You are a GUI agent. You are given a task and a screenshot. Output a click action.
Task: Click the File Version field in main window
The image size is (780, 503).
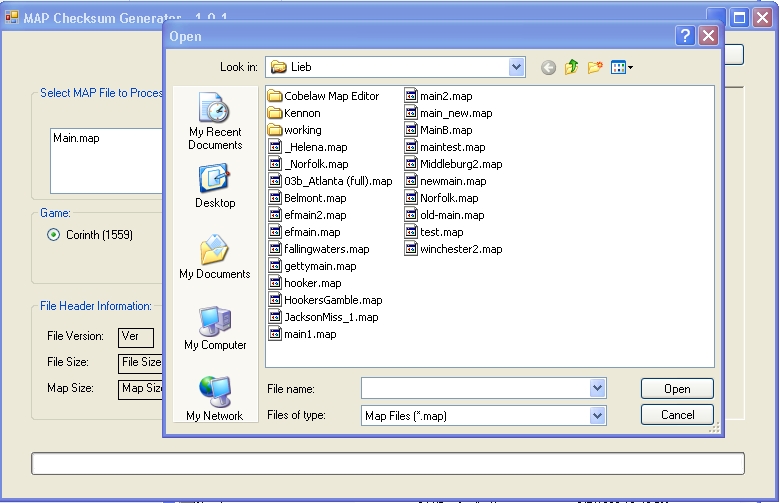(136, 337)
